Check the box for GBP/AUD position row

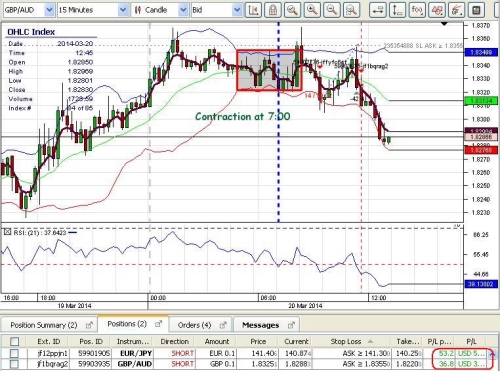coord(14,364)
